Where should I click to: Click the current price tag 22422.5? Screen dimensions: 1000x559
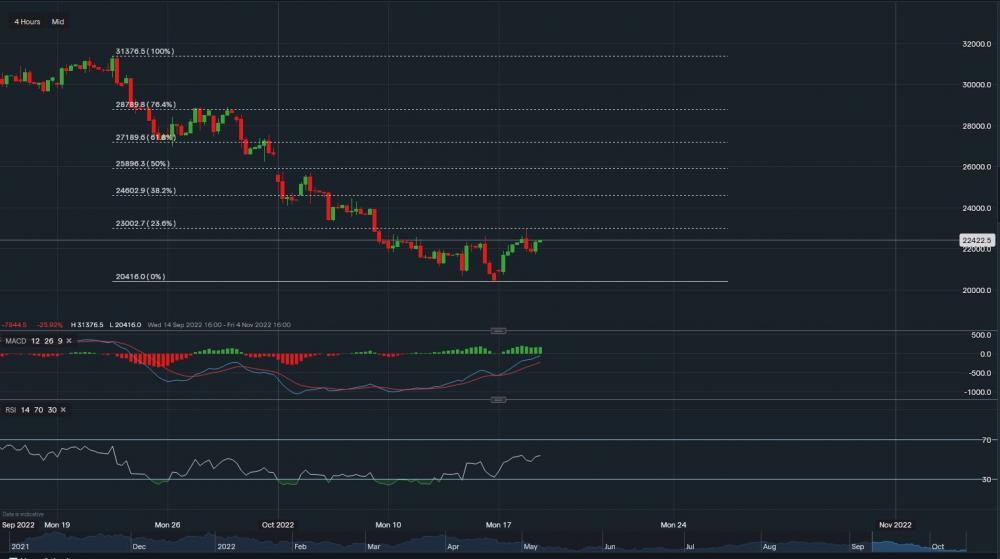[976, 240]
